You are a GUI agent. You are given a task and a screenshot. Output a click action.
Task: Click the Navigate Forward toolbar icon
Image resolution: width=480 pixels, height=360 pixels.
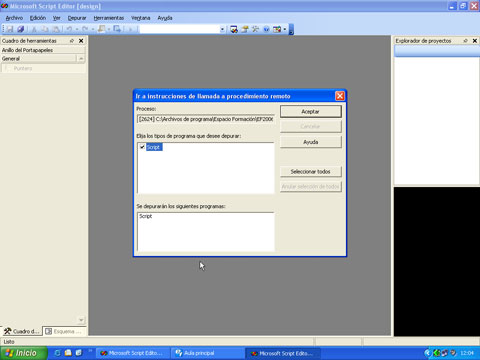click(x=117, y=29)
